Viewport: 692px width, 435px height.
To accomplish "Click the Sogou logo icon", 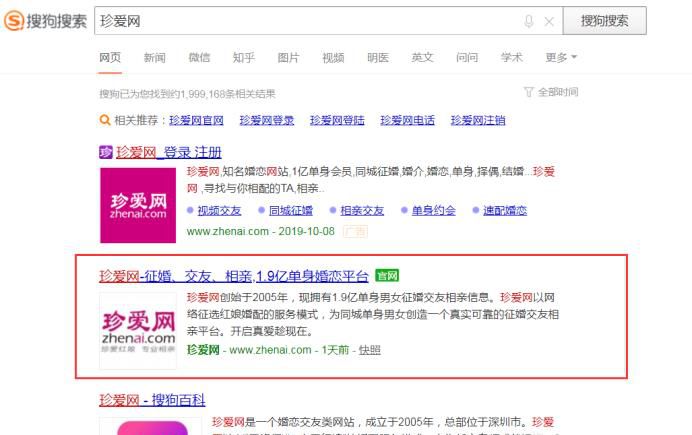I will [x=14, y=20].
